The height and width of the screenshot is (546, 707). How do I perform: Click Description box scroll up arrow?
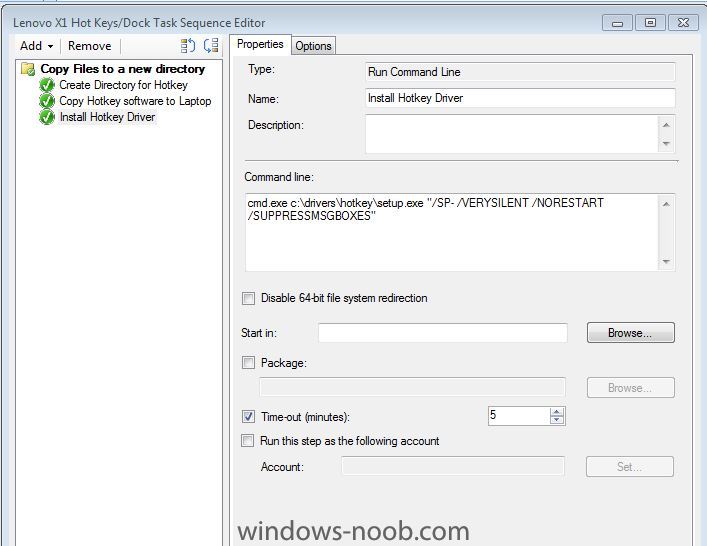[666, 125]
